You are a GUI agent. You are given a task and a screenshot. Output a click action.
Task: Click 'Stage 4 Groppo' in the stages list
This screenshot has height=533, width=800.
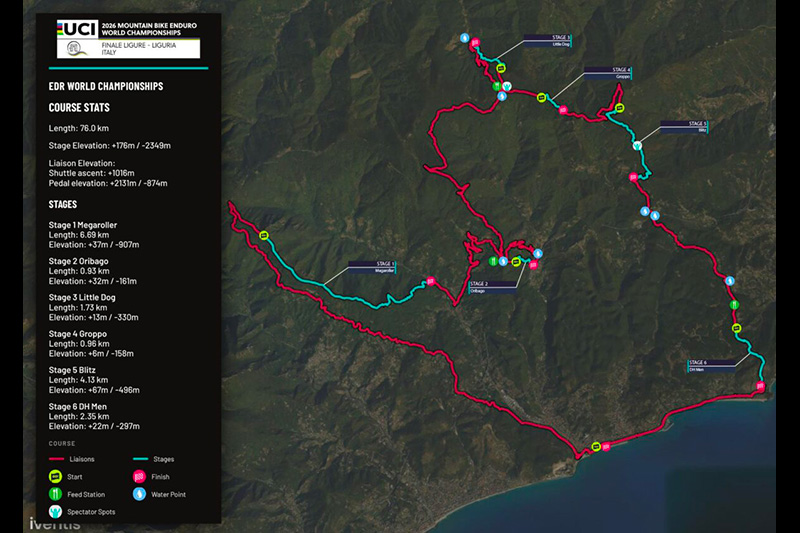click(78, 334)
